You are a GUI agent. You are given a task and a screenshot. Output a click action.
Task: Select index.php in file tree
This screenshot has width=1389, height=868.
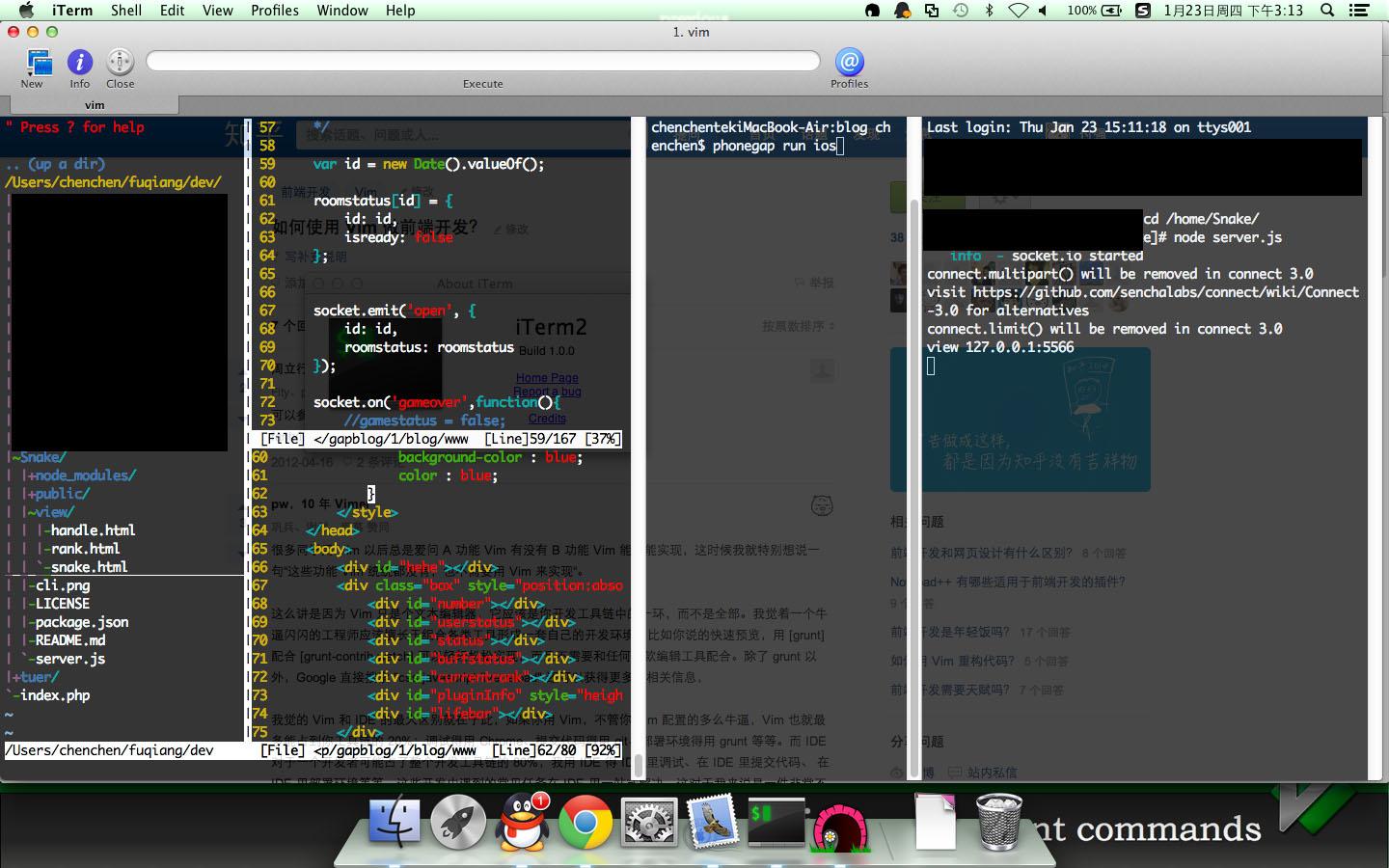click(x=55, y=695)
